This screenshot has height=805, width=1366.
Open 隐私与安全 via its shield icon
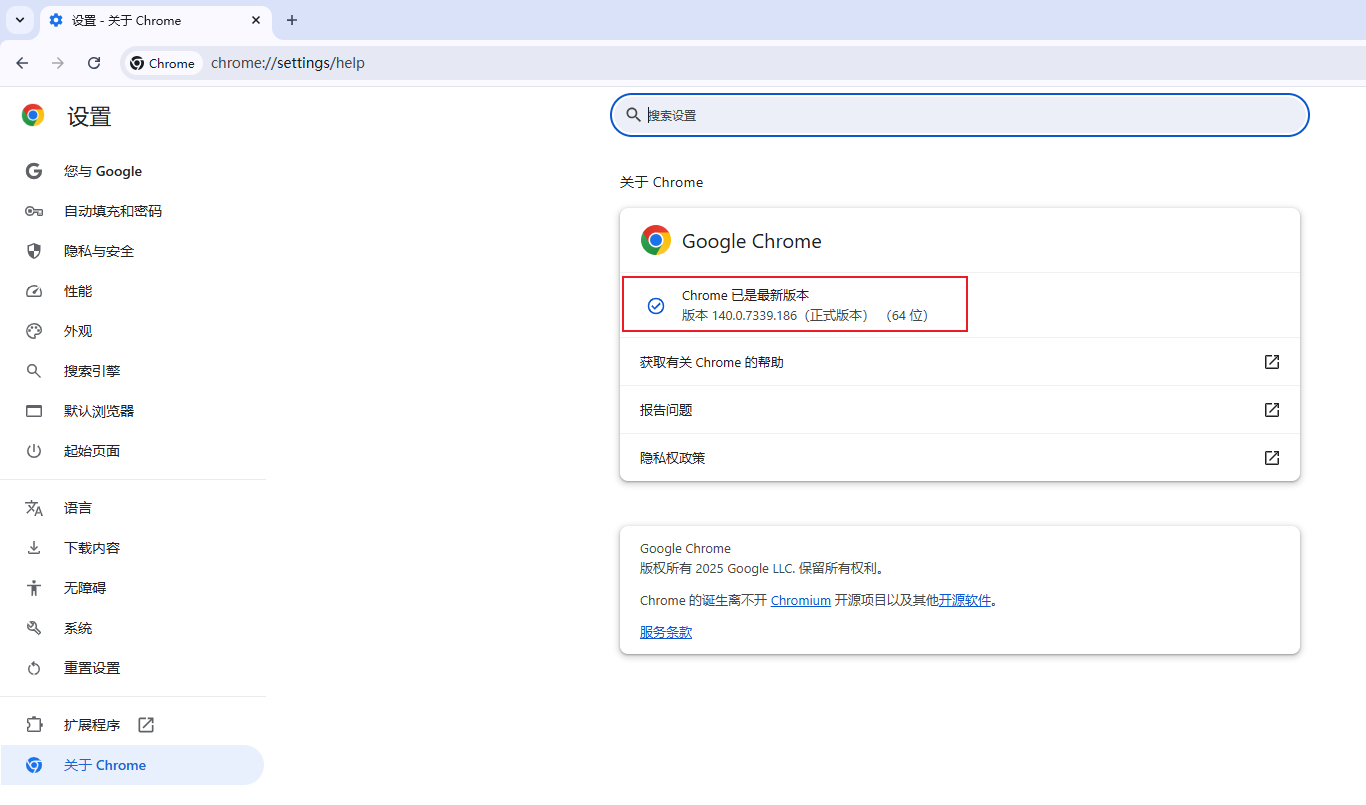[x=33, y=251]
